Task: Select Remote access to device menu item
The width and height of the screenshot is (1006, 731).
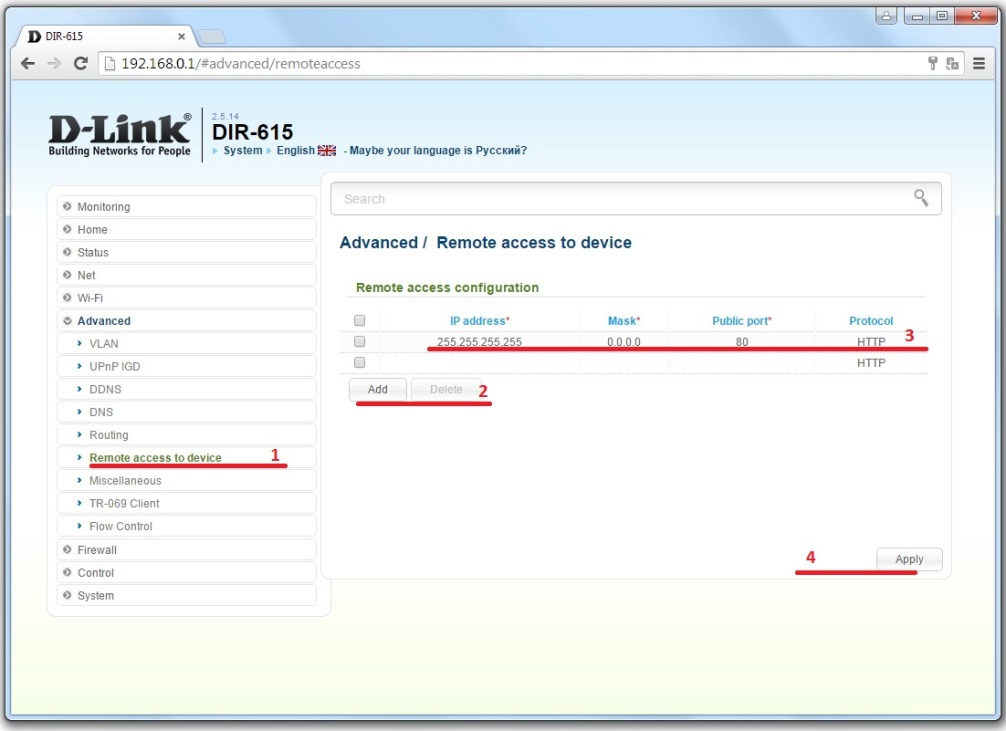Action: click(x=186, y=458)
